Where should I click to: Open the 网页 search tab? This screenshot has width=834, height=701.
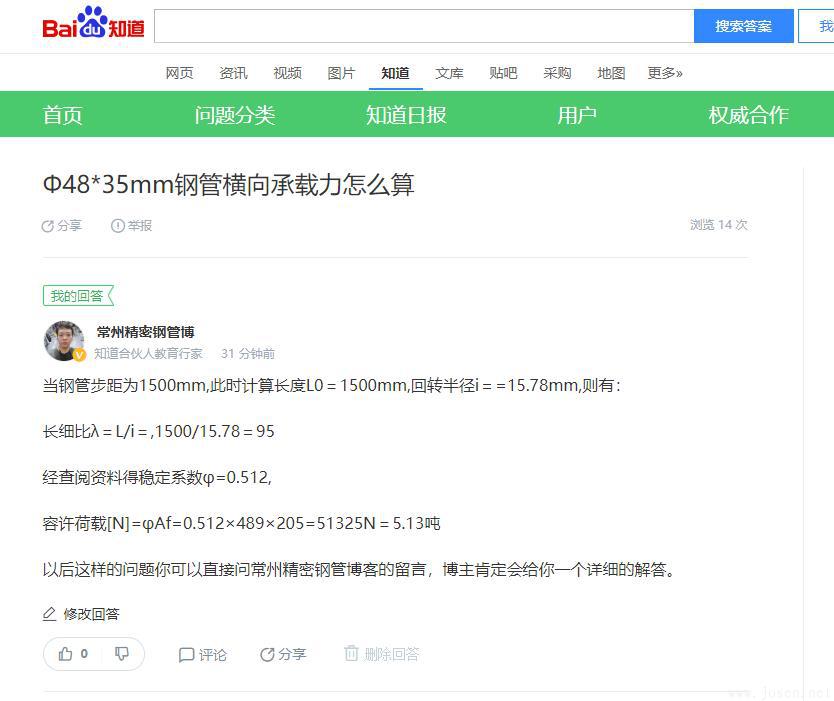click(179, 73)
